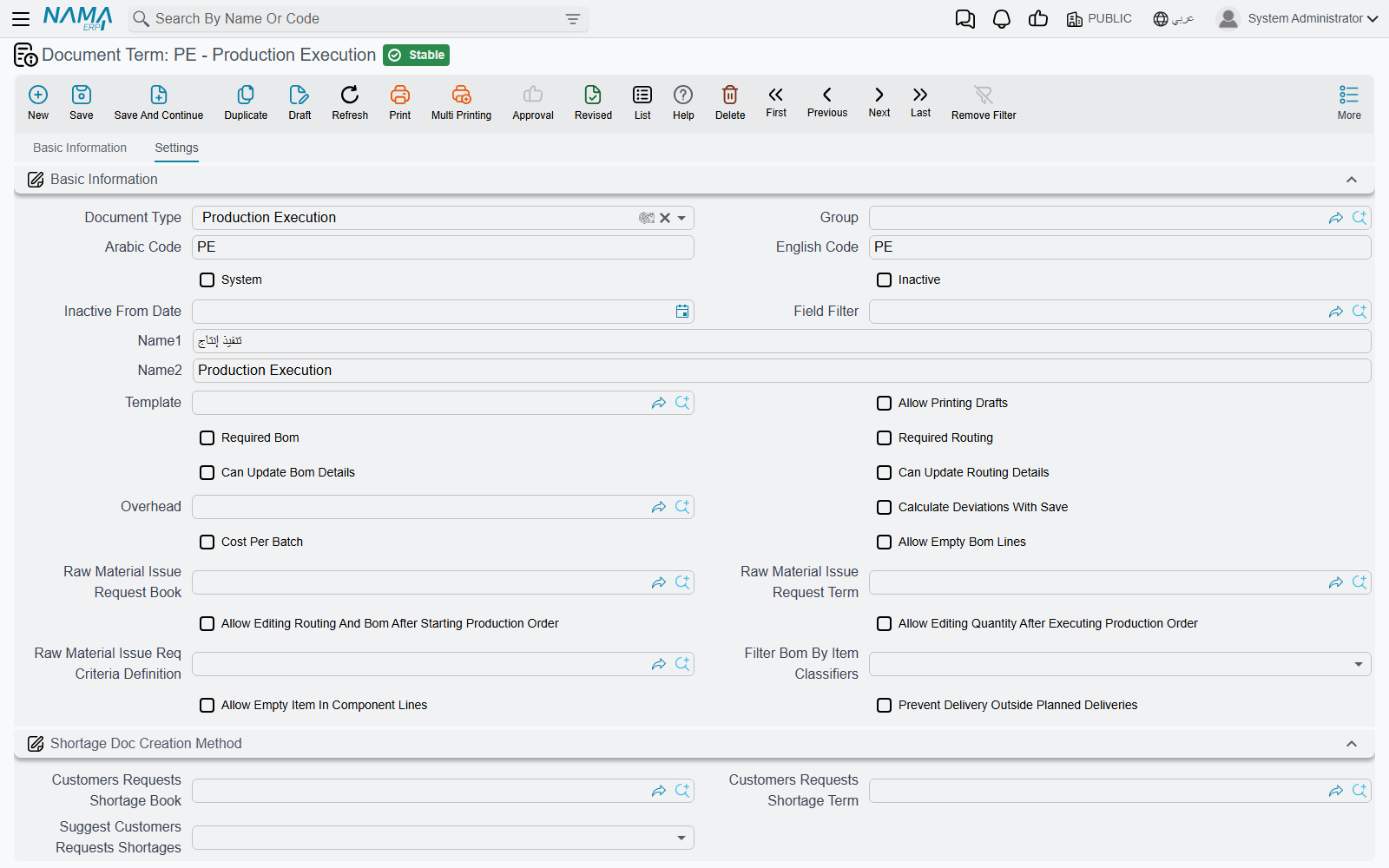Delete the current record
This screenshot has height=868, width=1389.
tap(730, 102)
